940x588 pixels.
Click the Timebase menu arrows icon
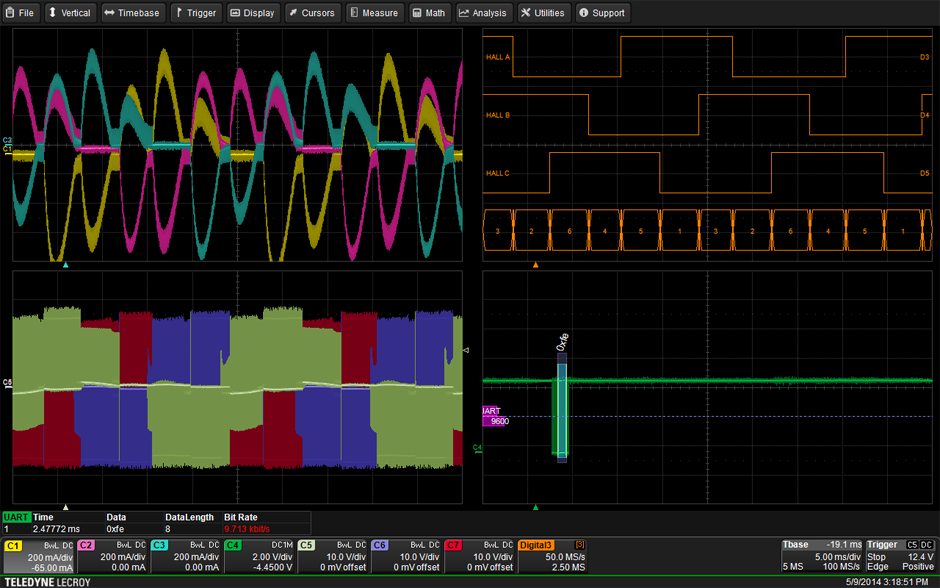(x=108, y=13)
